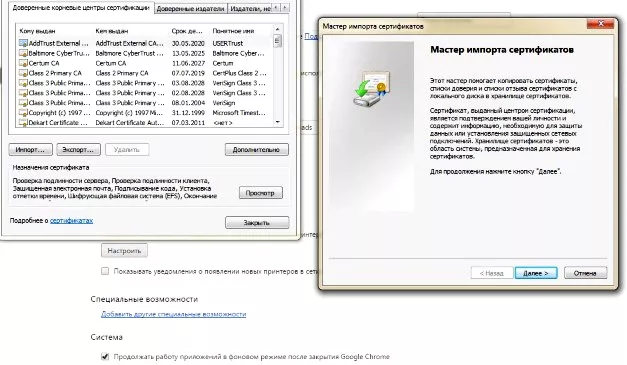Image resolution: width=627 pixels, height=365 pixels.
Task: Click the Экспорт... button
Action: tap(78, 150)
